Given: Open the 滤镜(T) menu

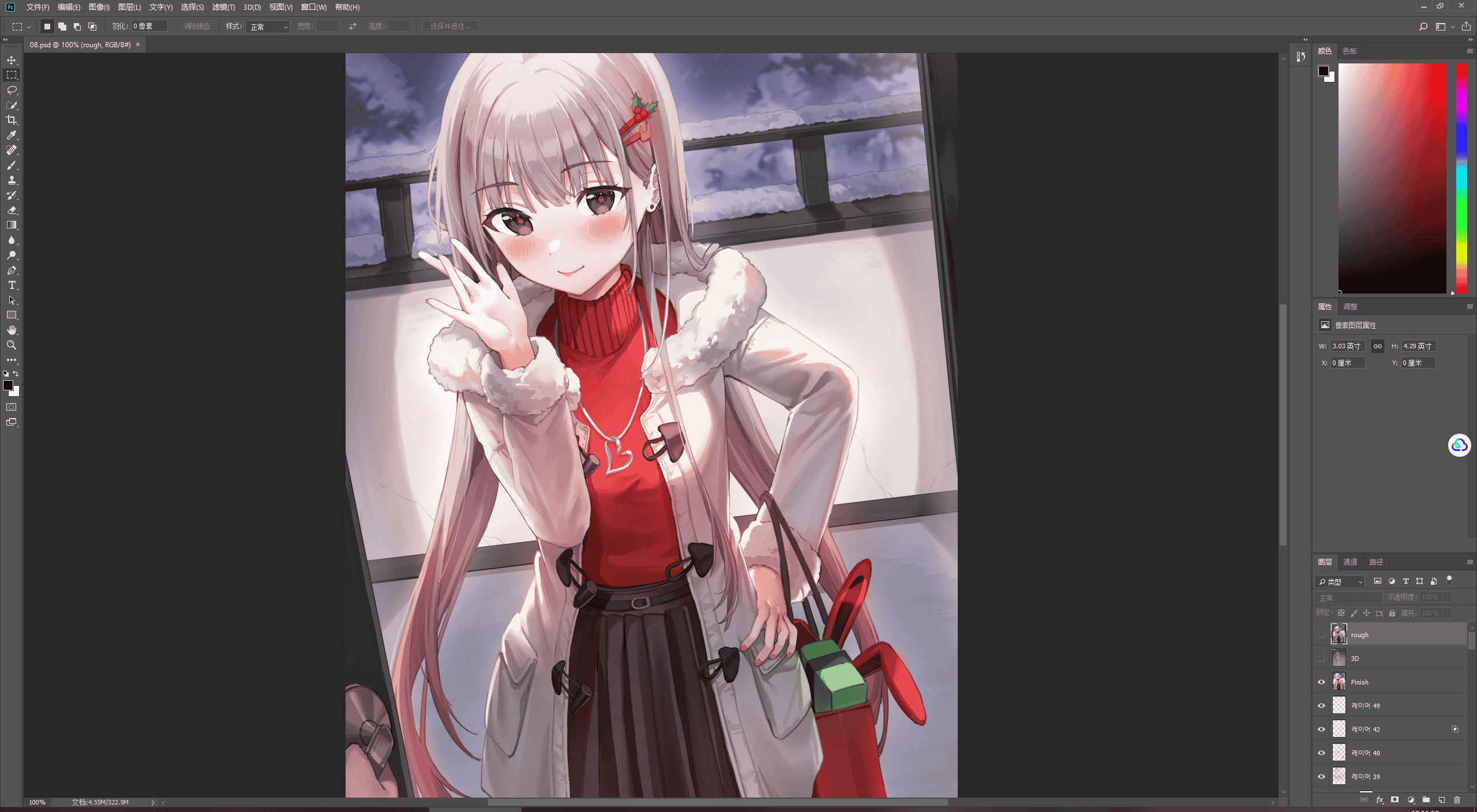Looking at the screenshot, I should click(x=223, y=7).
